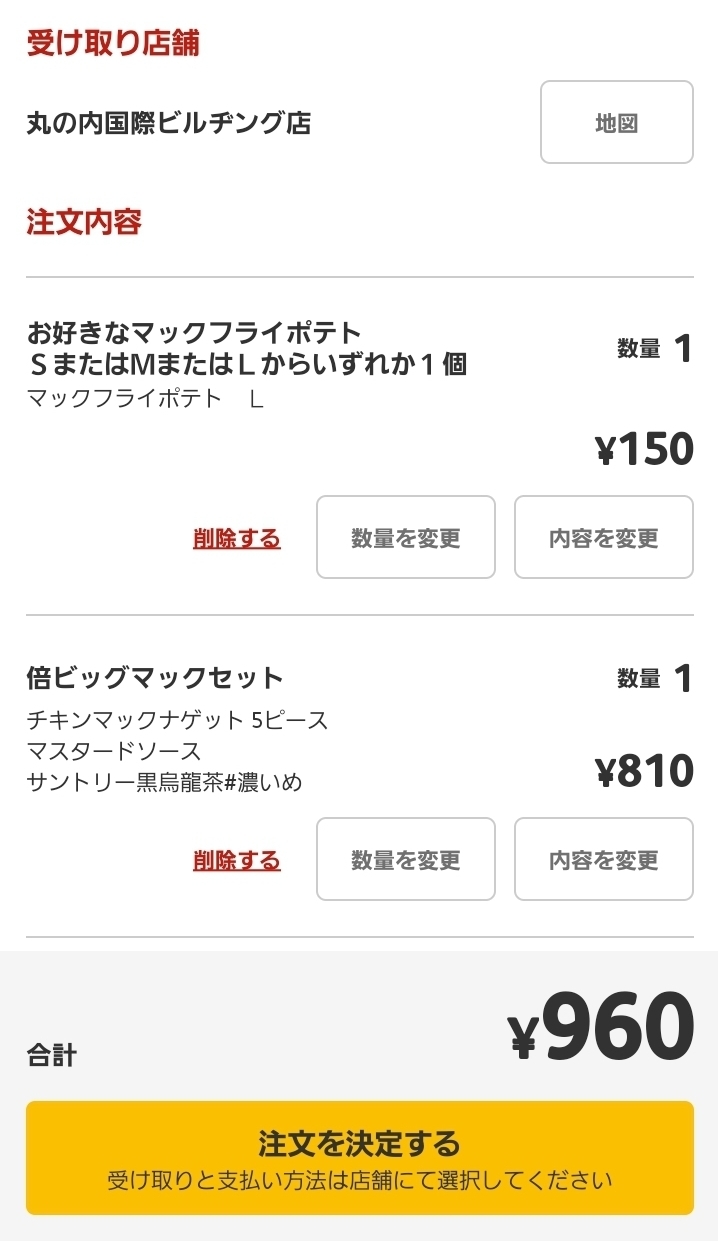Viewport: 718px width, 1241px height.
Task: Select the 倍ビッグマックセット item title
Action: [155, 678]
